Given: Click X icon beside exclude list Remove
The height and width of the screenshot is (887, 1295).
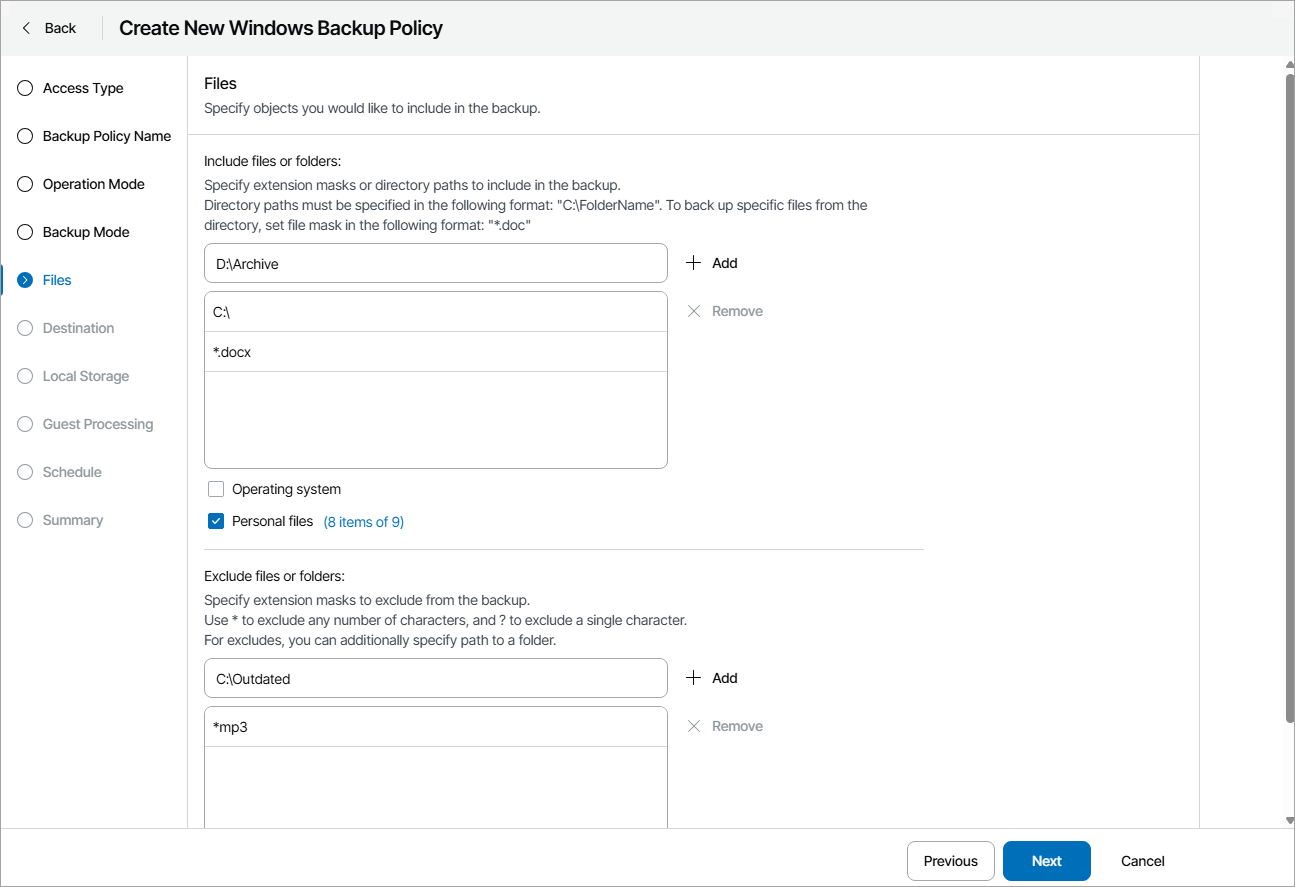Looking at the screenshot, I should pos(694,726).
